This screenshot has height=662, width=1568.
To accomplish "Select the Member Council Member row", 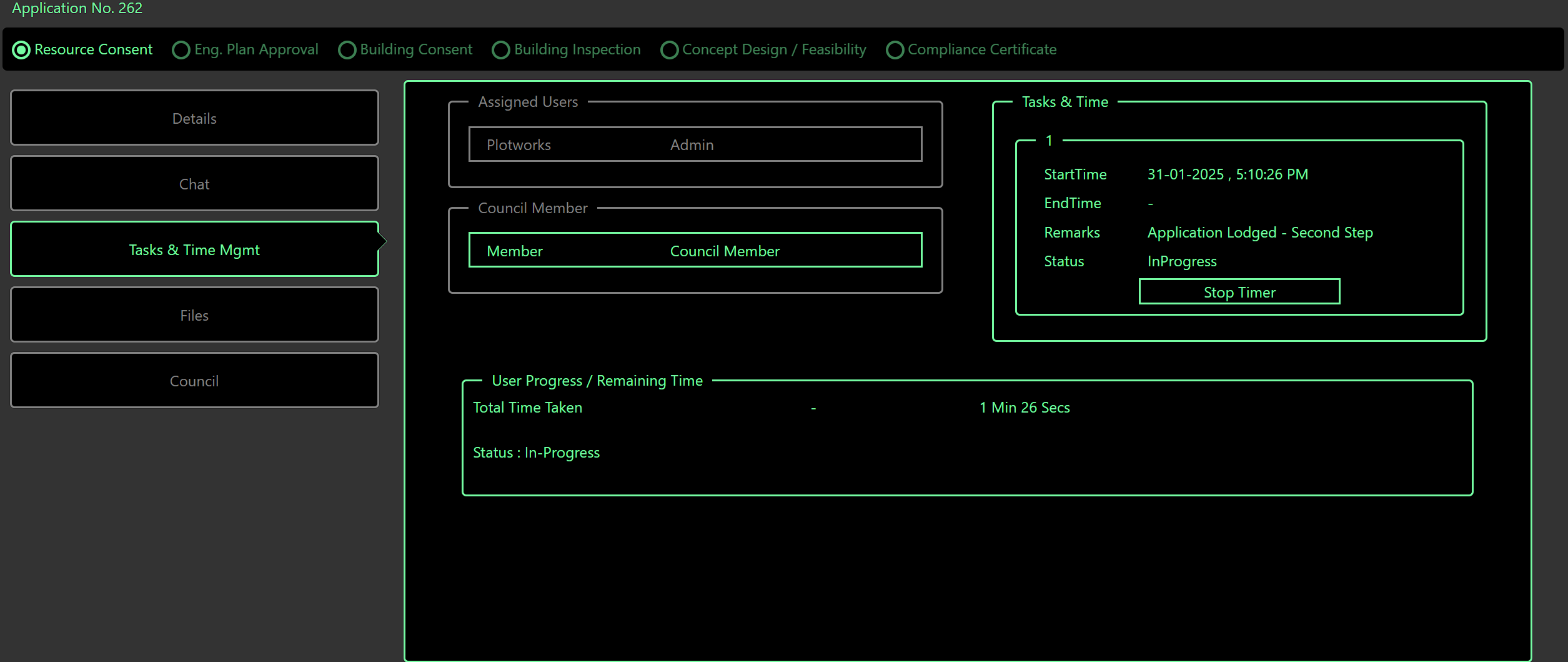I will point(695,250).
